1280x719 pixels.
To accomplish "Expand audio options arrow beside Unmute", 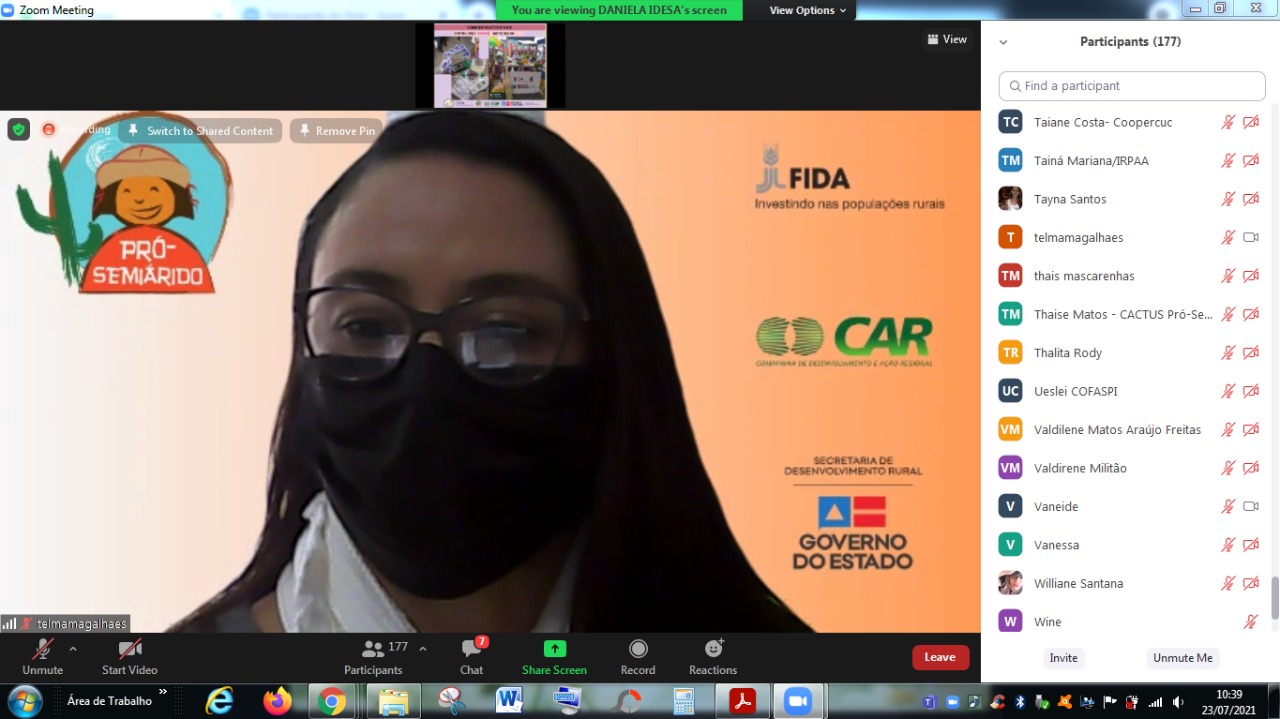I will click(73, 648).
